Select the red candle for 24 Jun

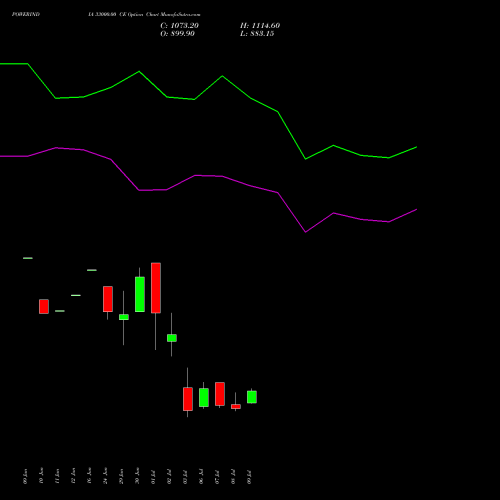pos(108,299)
